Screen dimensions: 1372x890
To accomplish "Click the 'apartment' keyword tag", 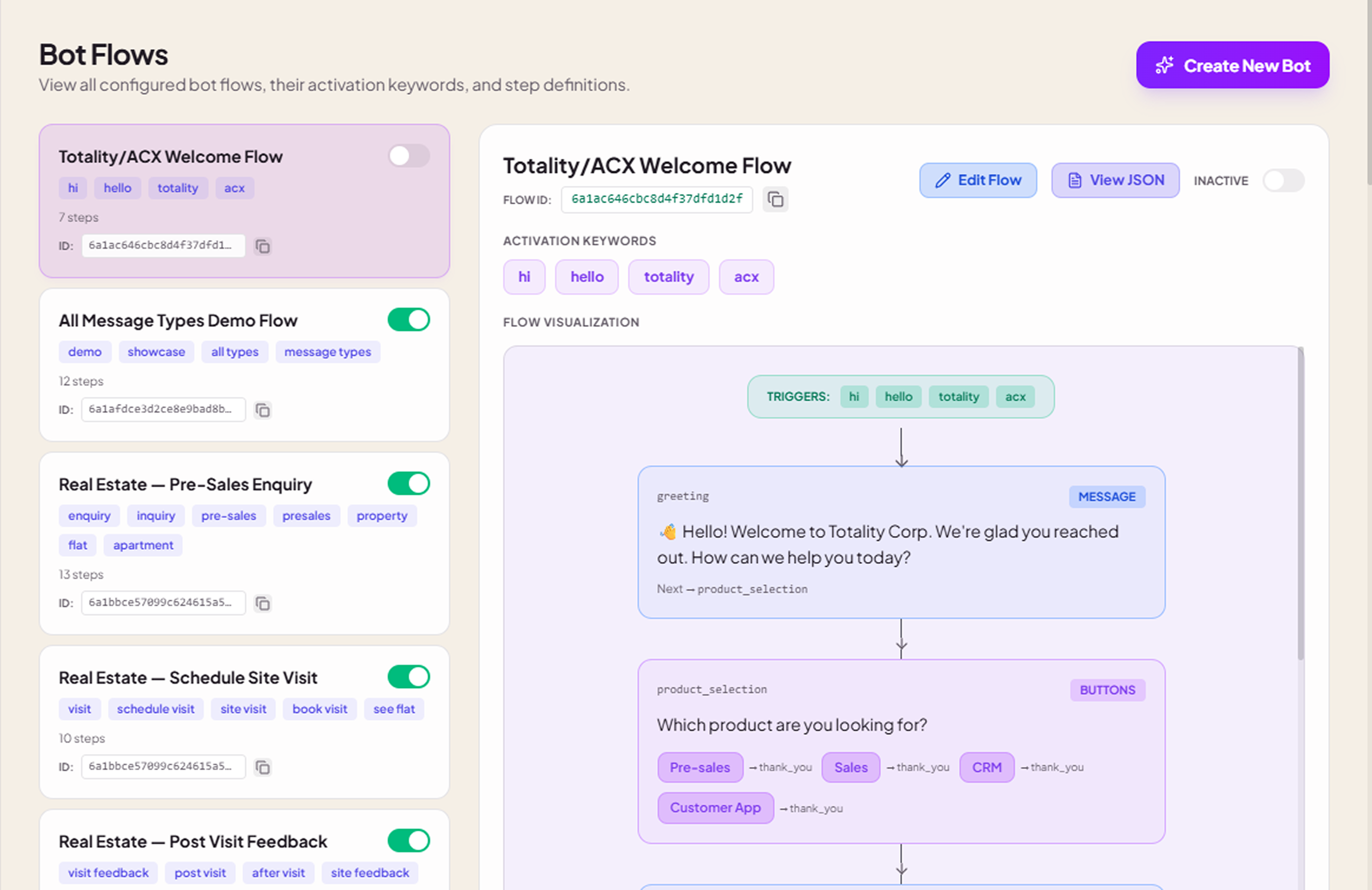I will (143, 545).
